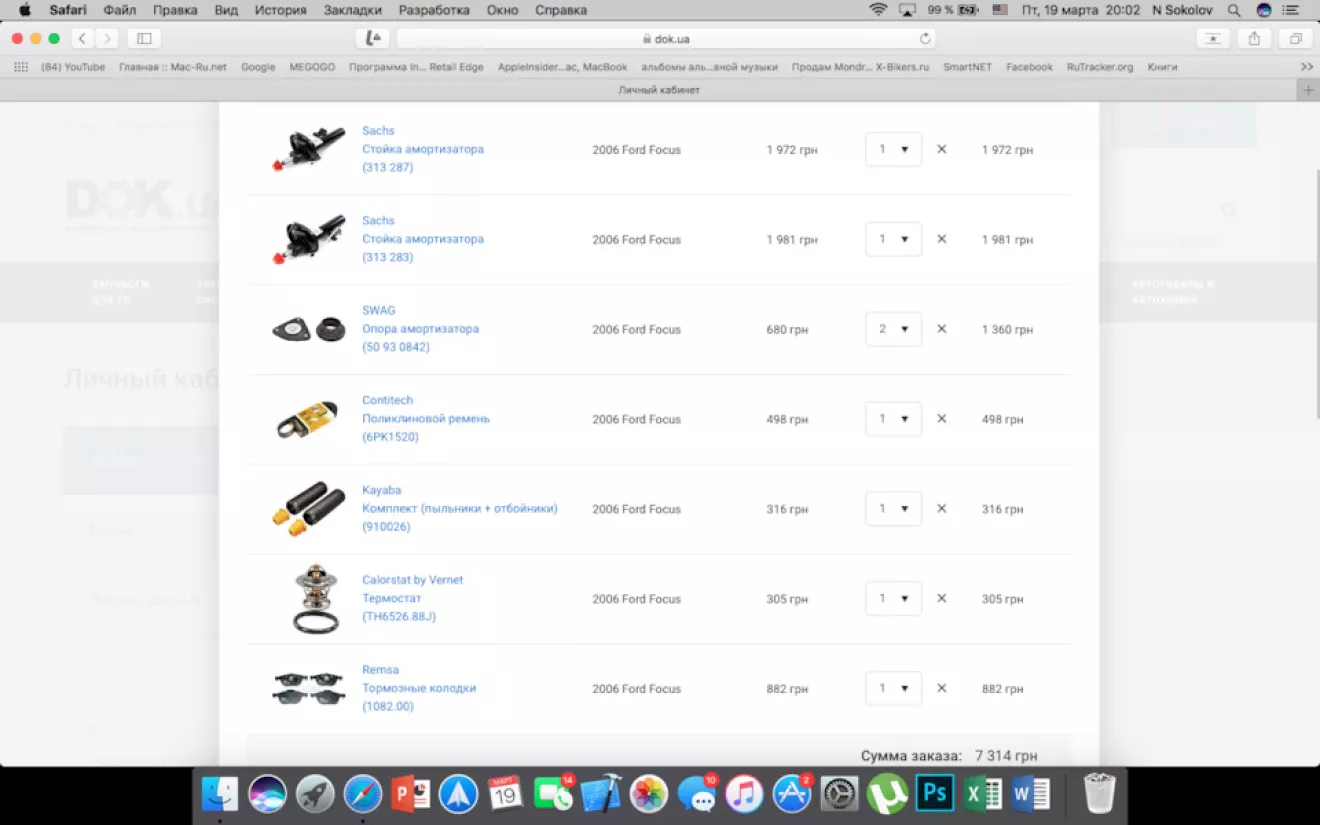Show all tabs overview in Safari
This screenshot has width=1320, height=825.
[1295, 39]
